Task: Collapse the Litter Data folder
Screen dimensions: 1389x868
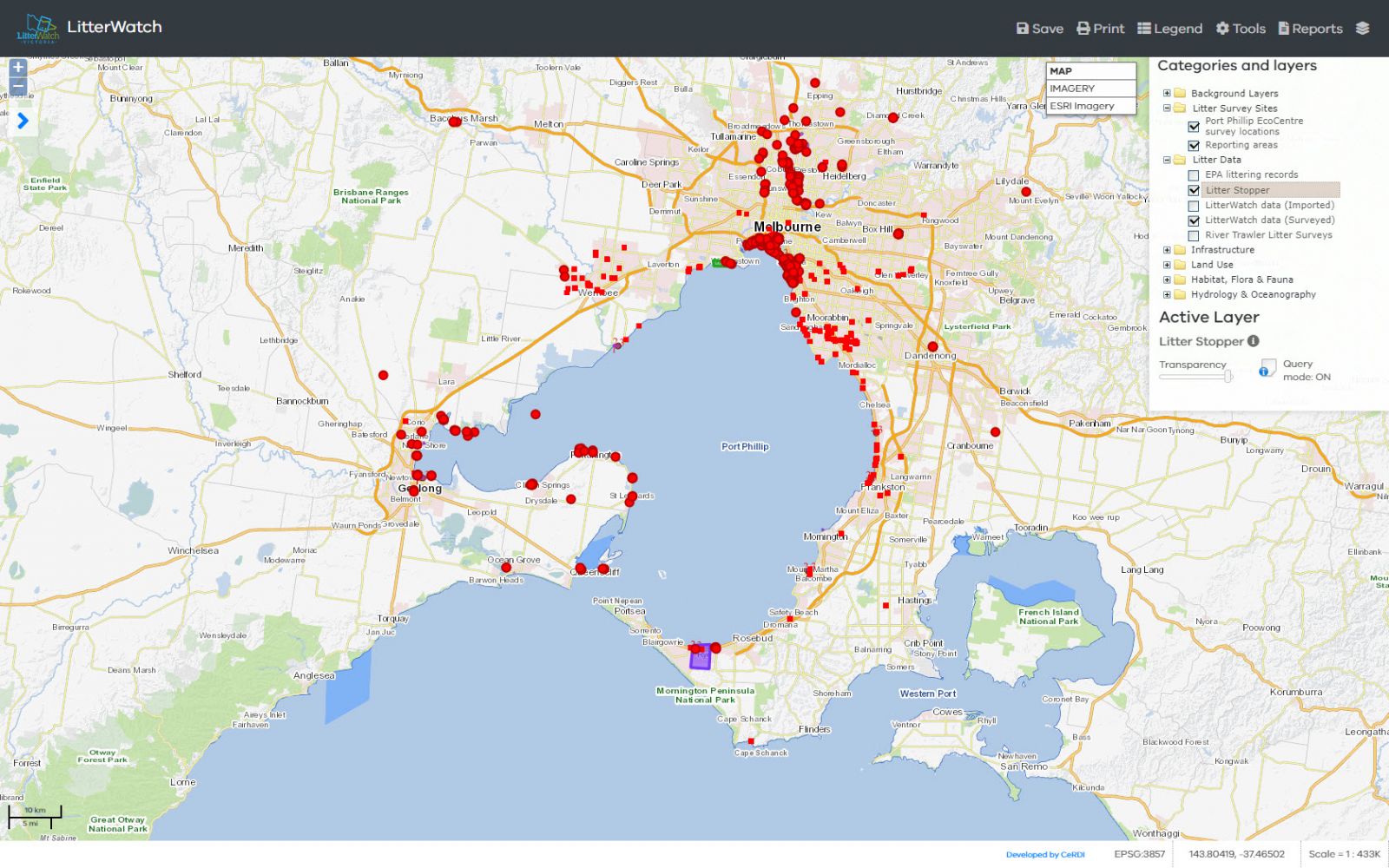Action: (x=1167, y=160)
